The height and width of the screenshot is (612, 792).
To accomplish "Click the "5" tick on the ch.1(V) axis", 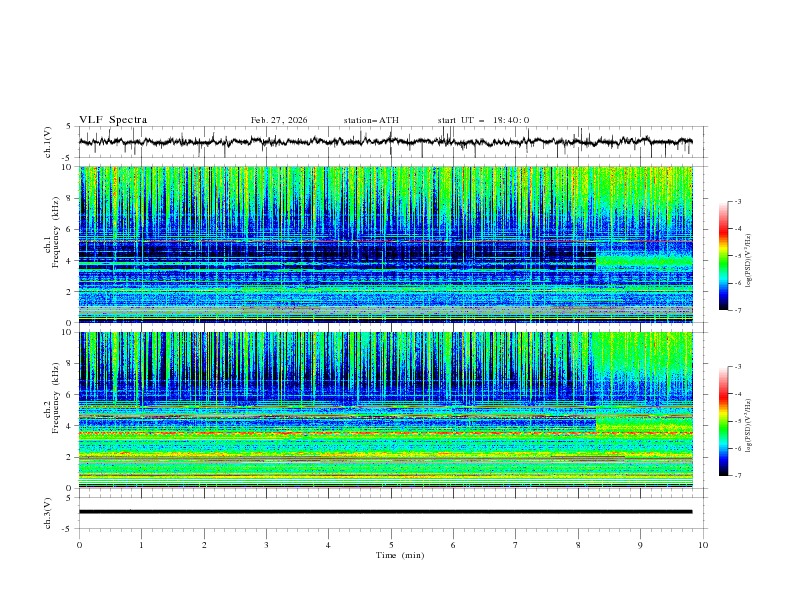I will [x=70, y=127].
